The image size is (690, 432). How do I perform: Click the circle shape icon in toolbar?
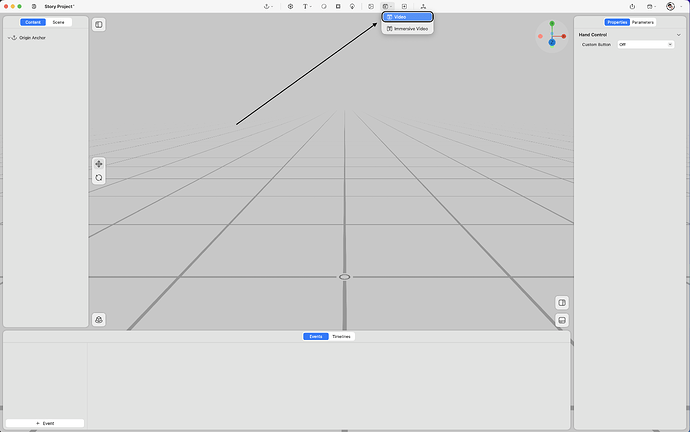pyautogui.click(x=324, y=7)
